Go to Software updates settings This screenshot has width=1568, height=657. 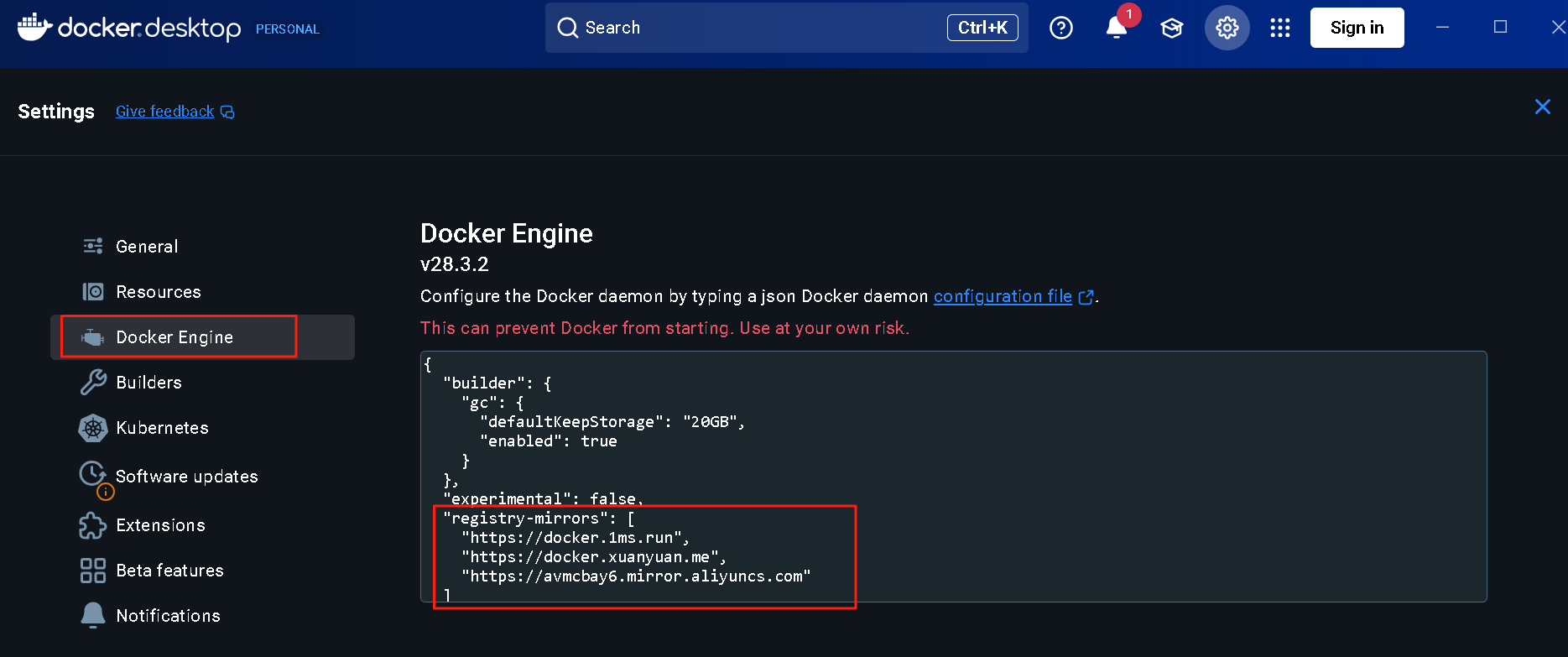(186, 477)
